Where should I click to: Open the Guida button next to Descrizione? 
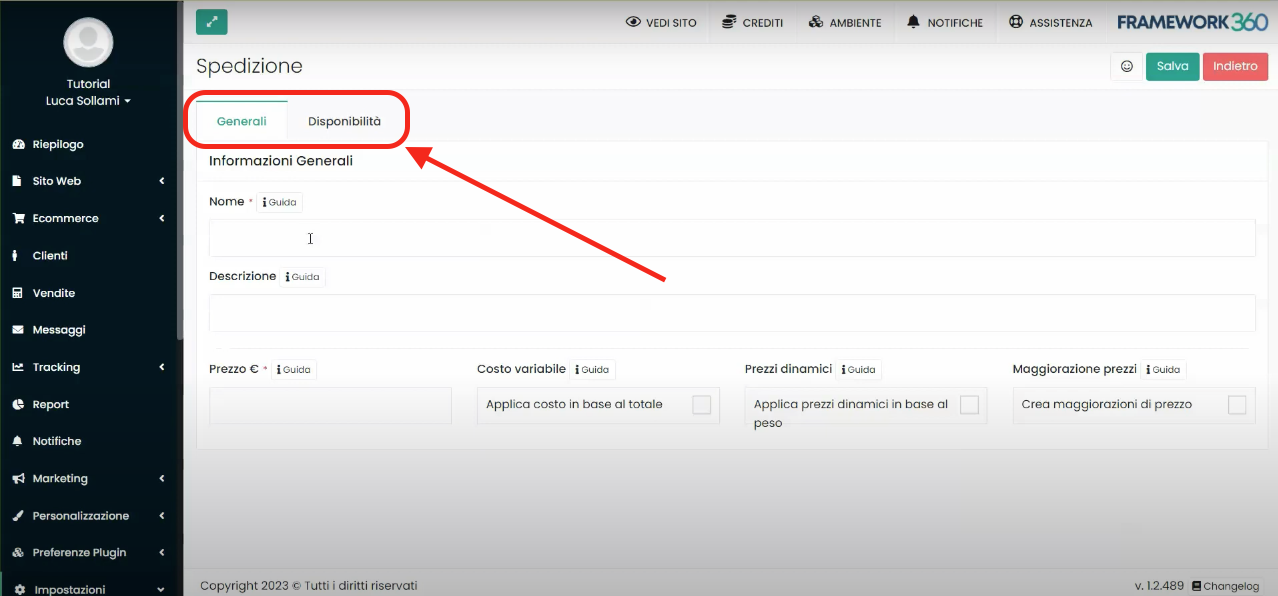pos(303,277)
